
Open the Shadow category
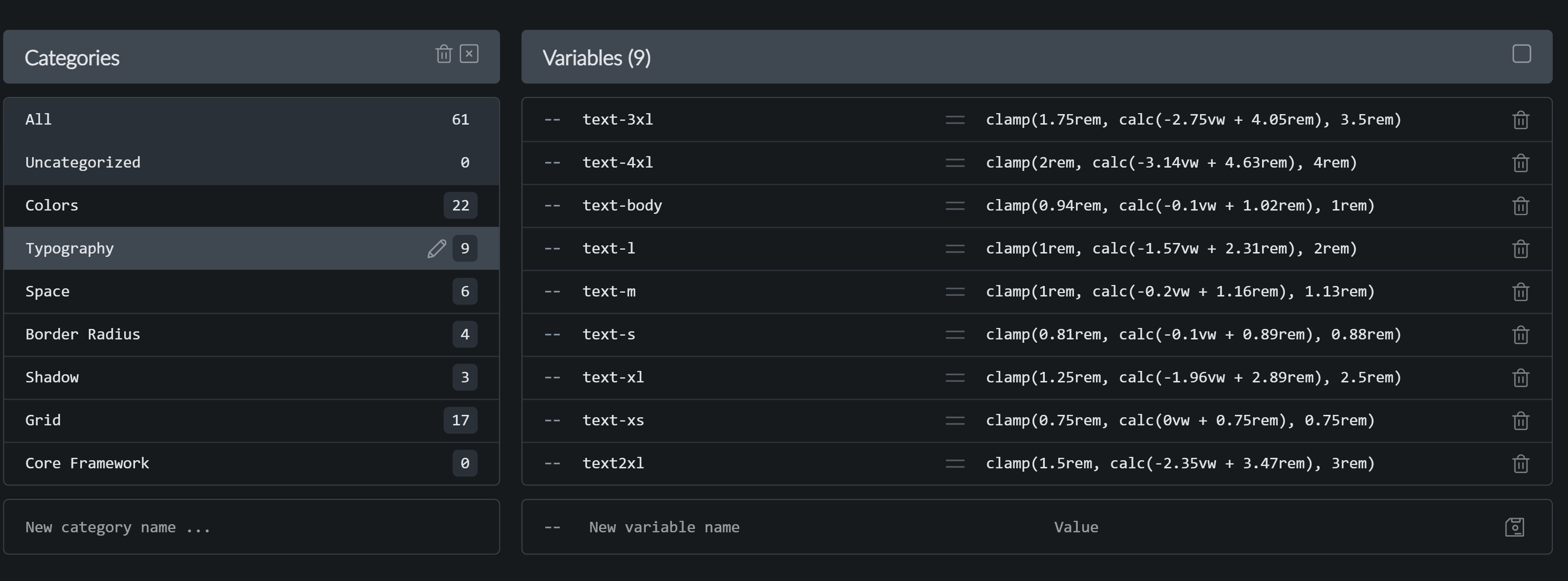tap(252, 378)
